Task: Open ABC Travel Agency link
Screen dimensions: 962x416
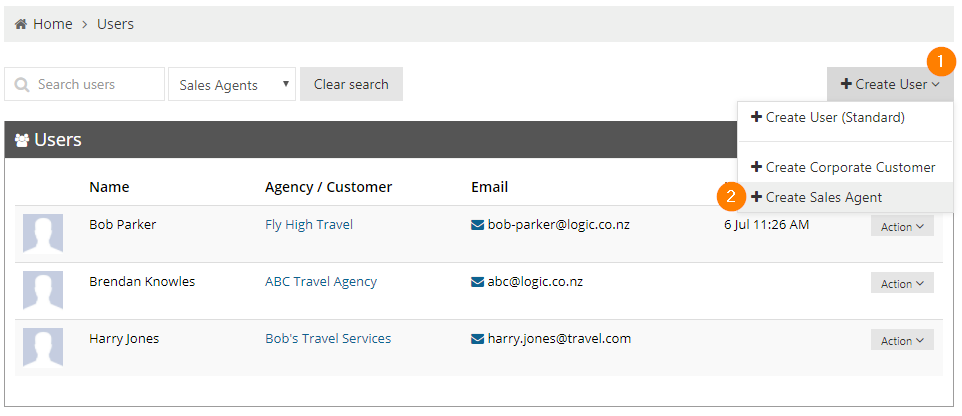Action: [x=321, y=282]
